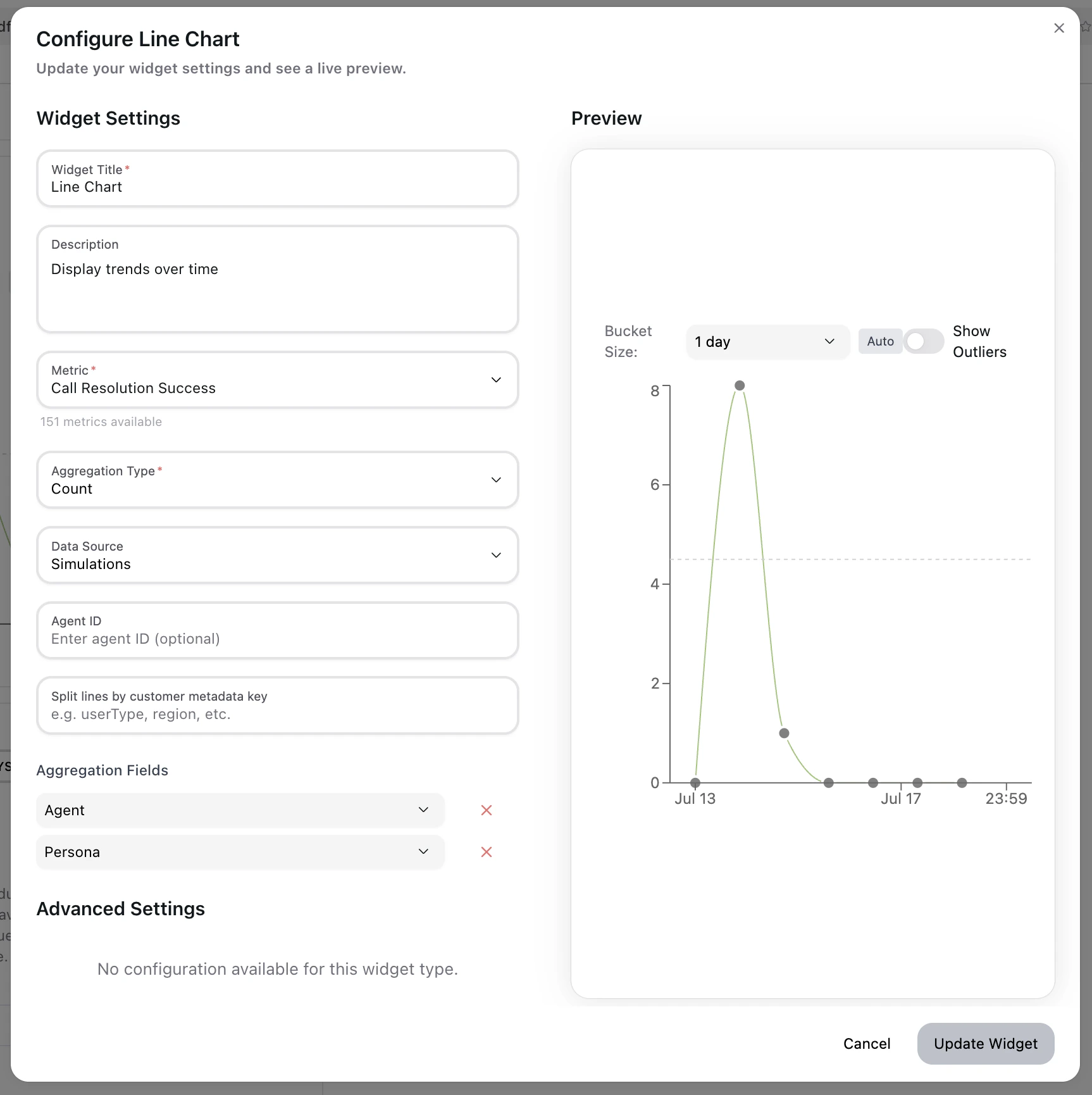Click the Cancel button
Viewport: 1092px width, 1095px height.
[867, 1044]
